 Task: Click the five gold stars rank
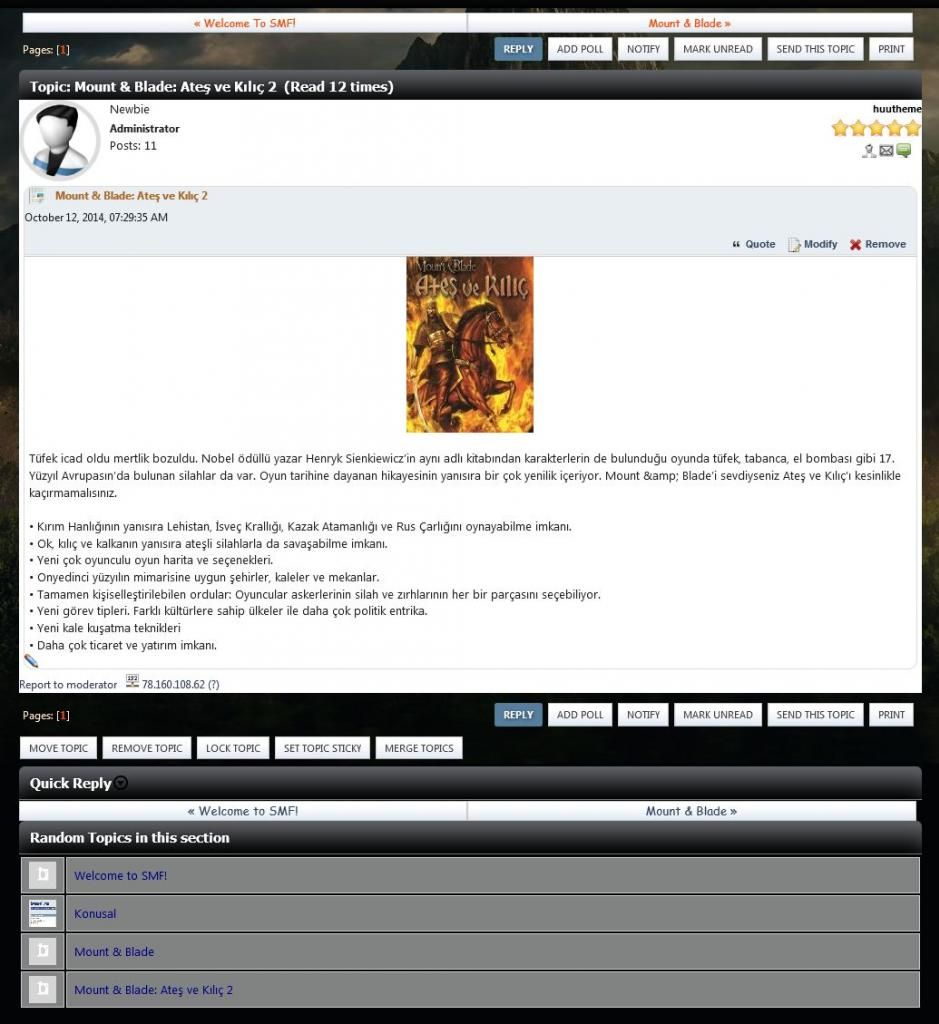coord(876,128)
